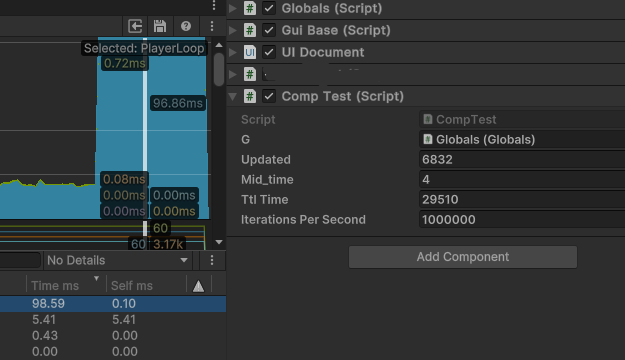Open the profiler help icon
The height and width of the screenshot is (360, 625).
[186, 26]
